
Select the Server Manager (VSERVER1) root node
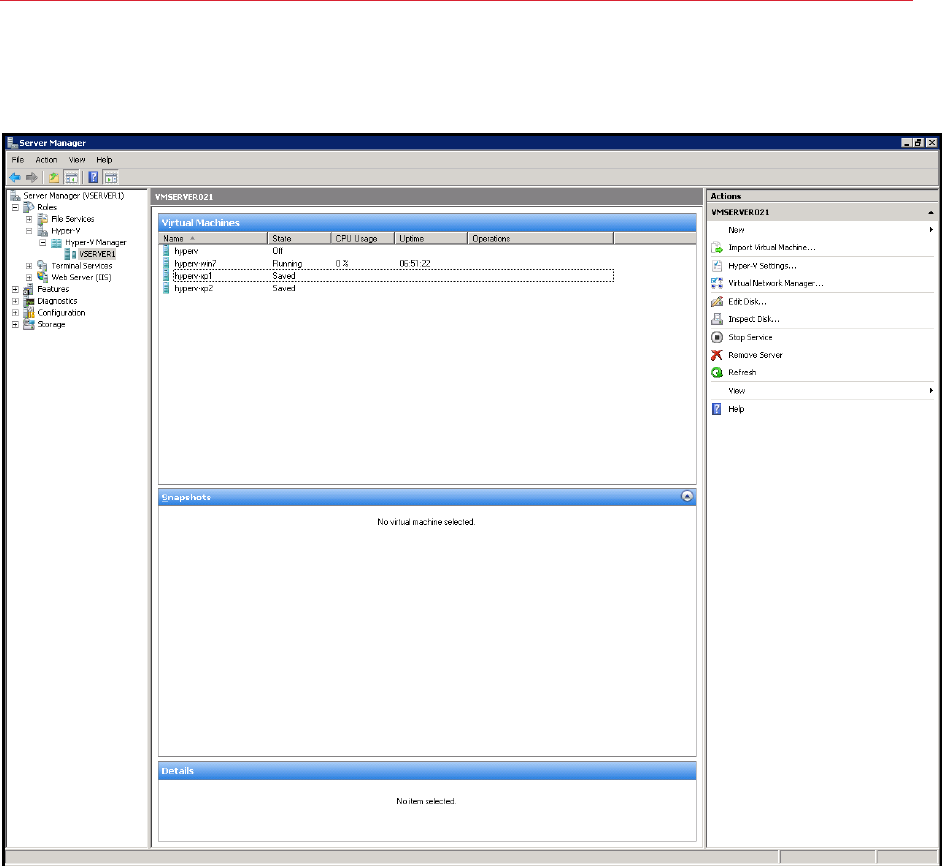(x=73, y=196)
